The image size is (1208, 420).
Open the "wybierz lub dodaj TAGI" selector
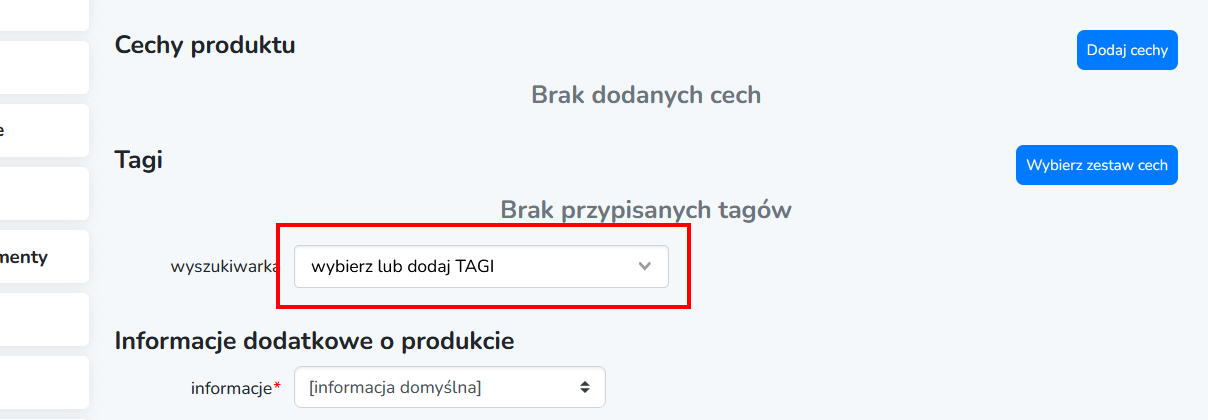tap(460, 267)
